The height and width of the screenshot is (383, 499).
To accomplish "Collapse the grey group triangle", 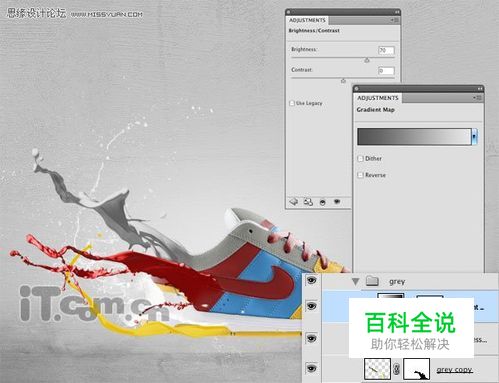I will pyautogui.click(x=355, y=282).
